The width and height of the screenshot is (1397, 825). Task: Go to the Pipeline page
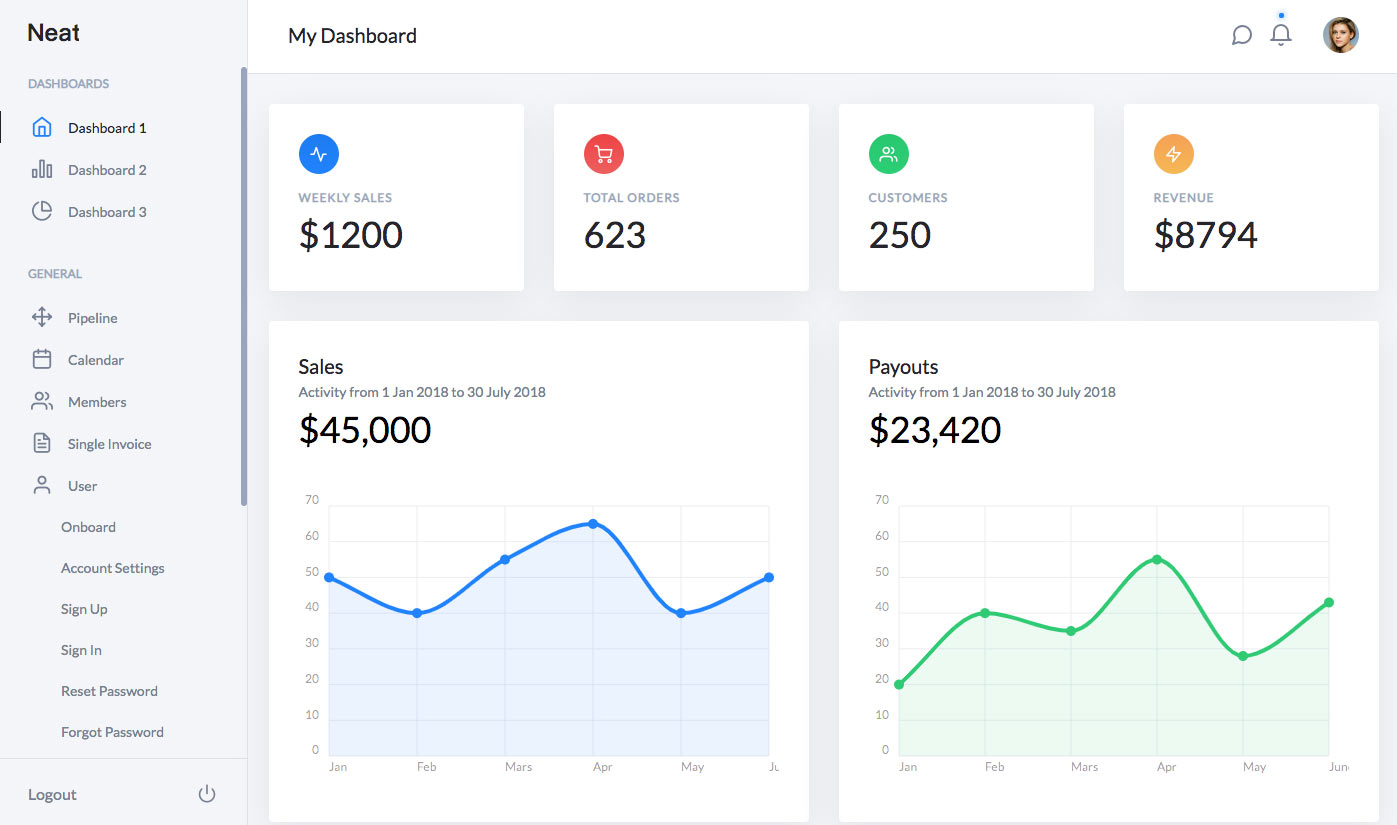[92, 318]
